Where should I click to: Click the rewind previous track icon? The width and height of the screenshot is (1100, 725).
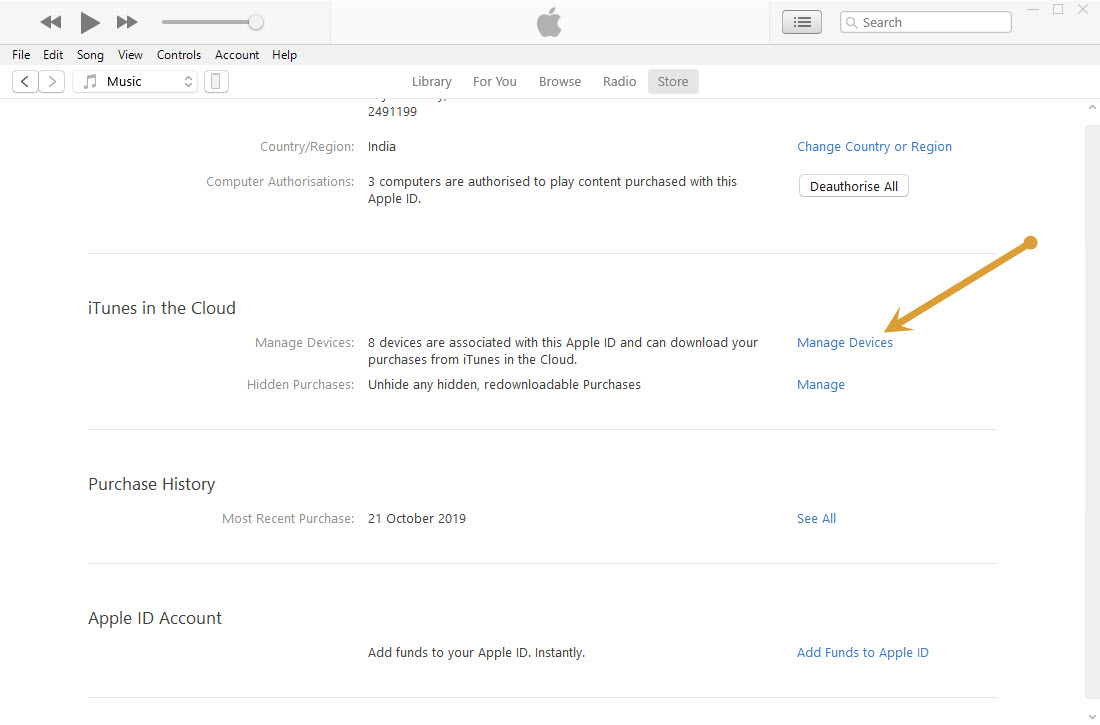[51, 22]
